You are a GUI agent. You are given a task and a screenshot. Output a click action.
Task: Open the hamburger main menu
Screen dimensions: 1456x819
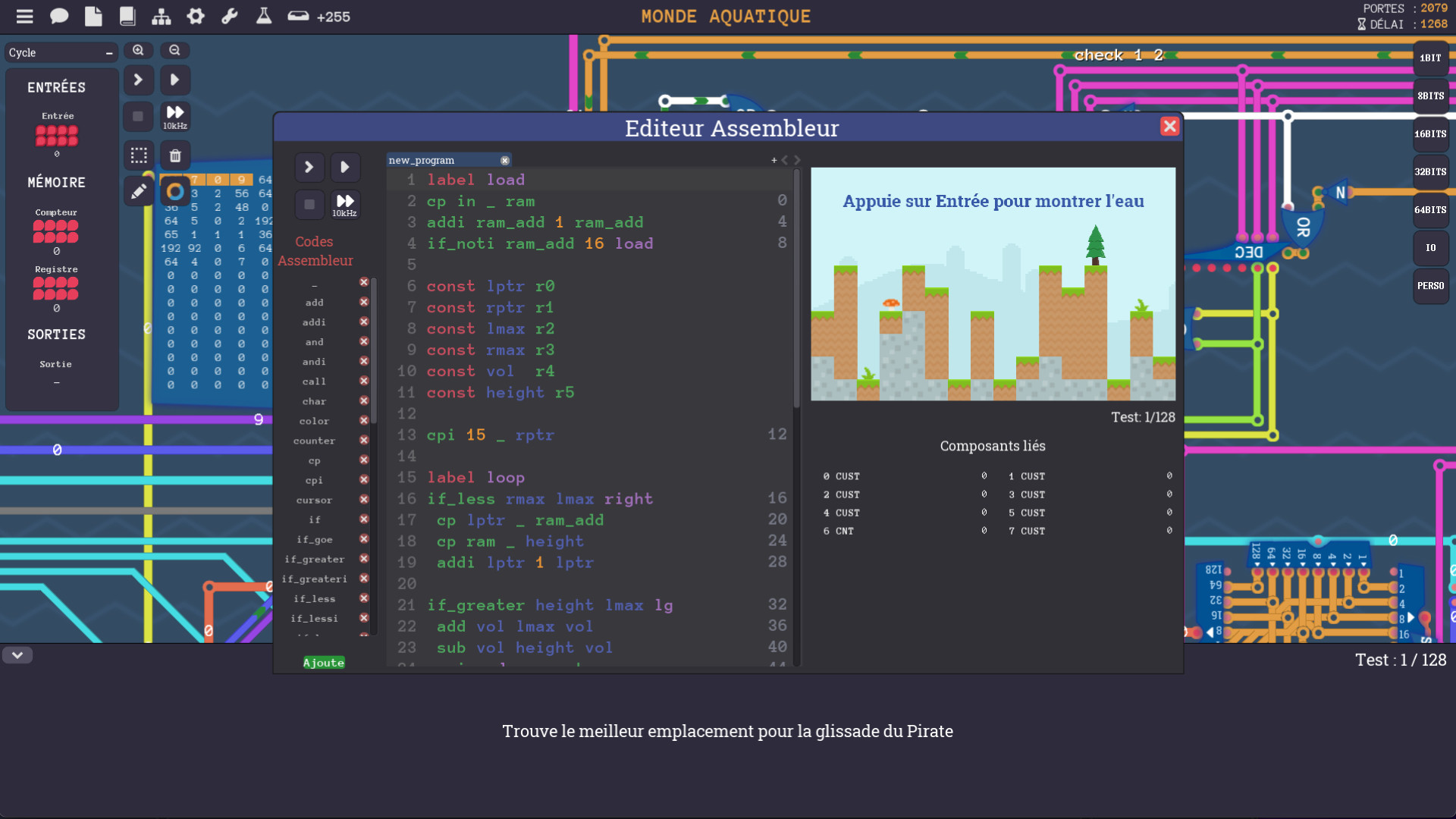(25, 16)
